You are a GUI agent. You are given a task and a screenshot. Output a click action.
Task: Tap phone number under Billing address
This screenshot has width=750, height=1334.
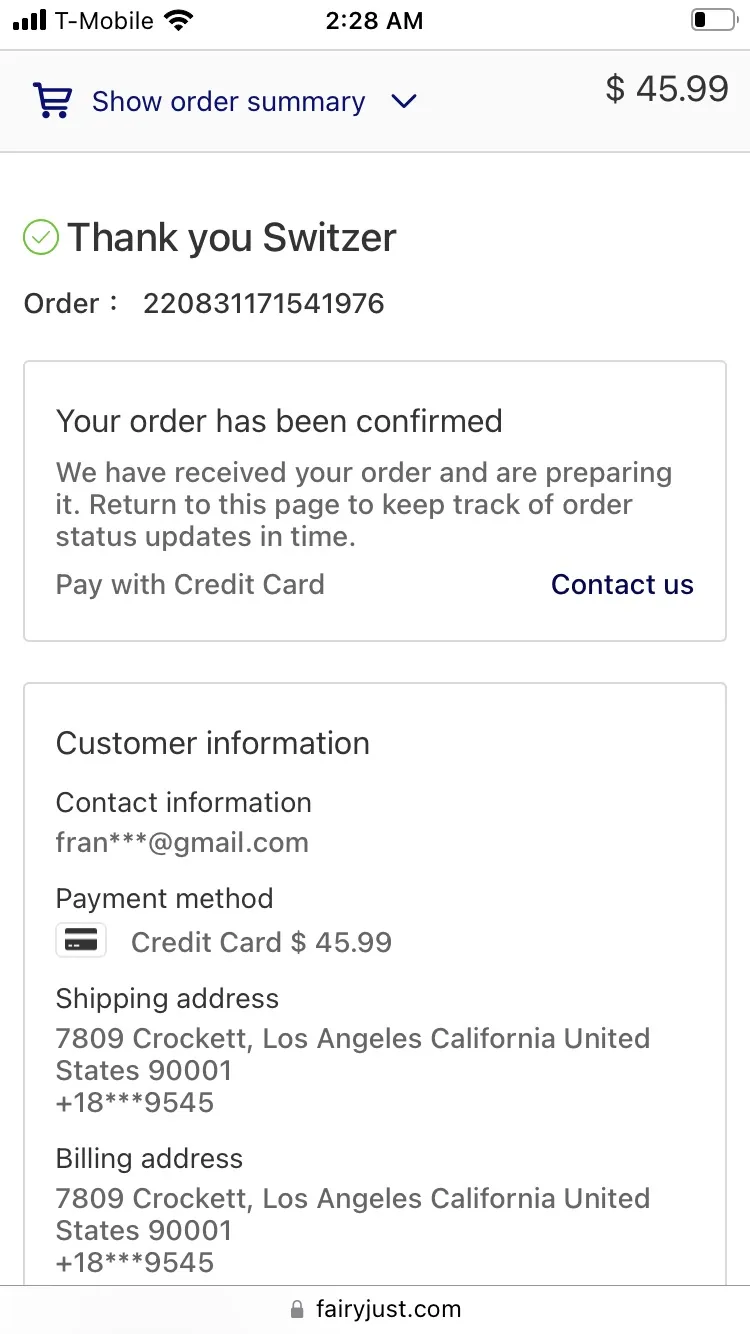(135, 1263)
